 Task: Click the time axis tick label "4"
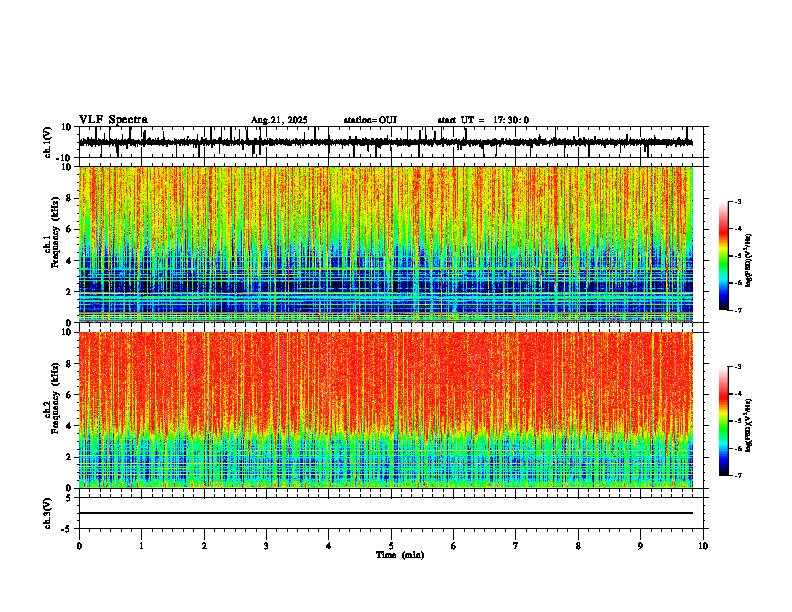point(329,546)
